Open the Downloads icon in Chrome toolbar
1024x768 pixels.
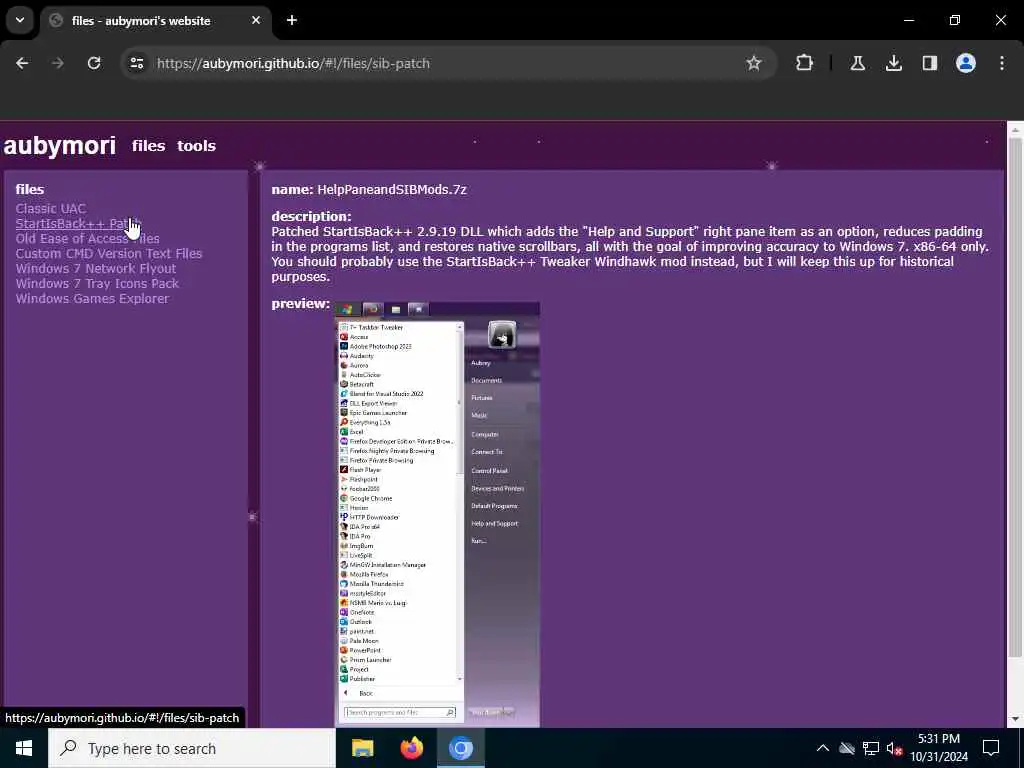(x=894, y=63)
